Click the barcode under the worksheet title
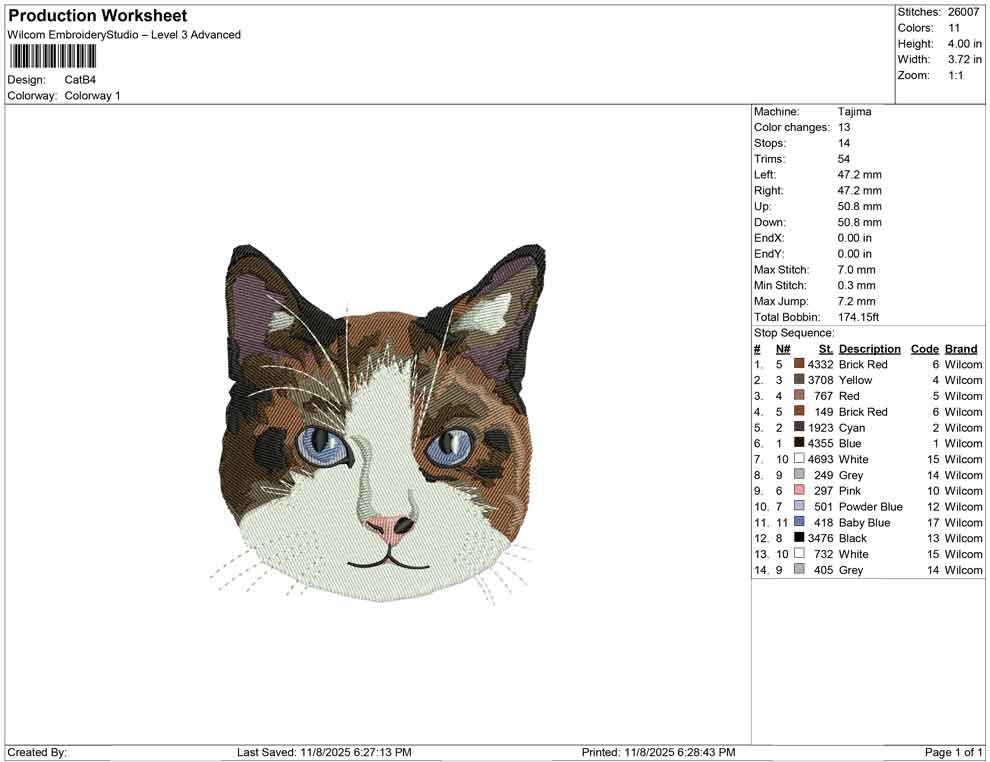The image size is (990, 762). coord(52,57)
